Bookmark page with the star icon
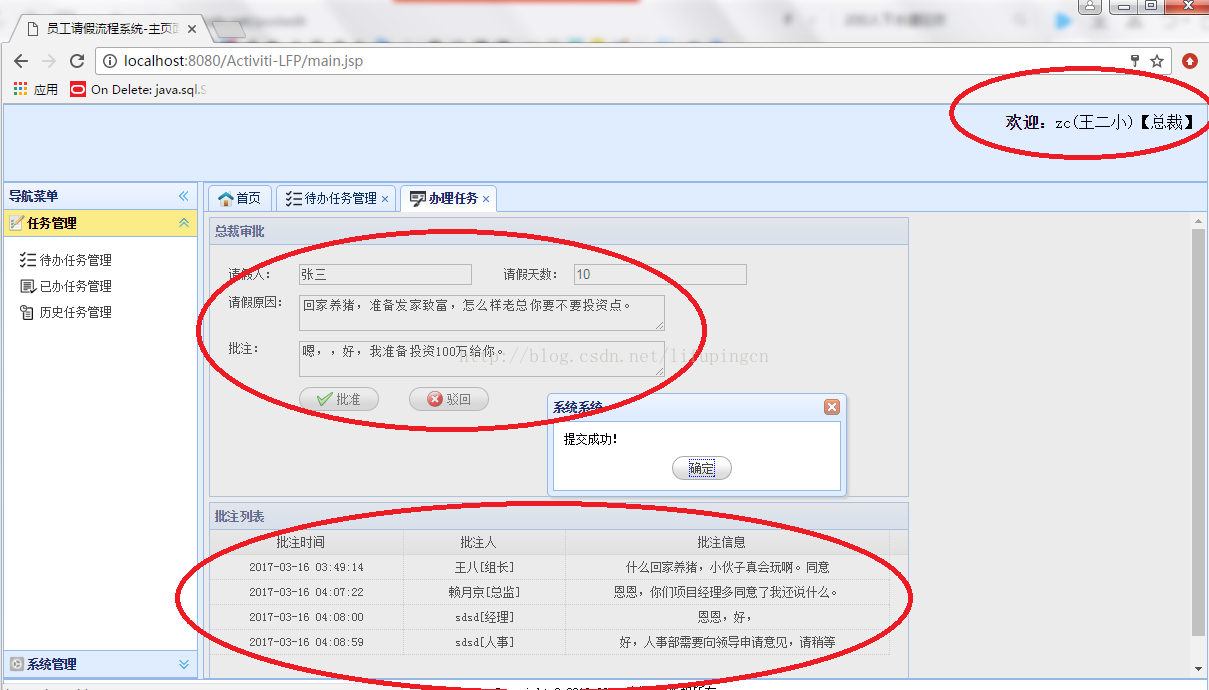Viewport: 1209px width, 690px height. pos(1157,61)
